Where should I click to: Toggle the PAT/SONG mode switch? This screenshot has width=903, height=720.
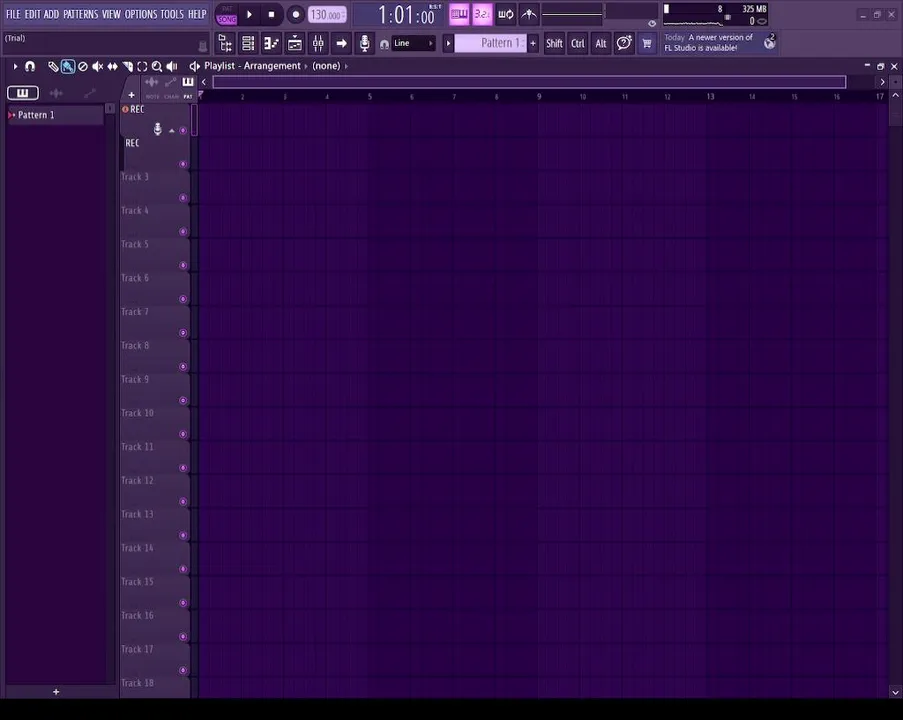tap(227, 14)
